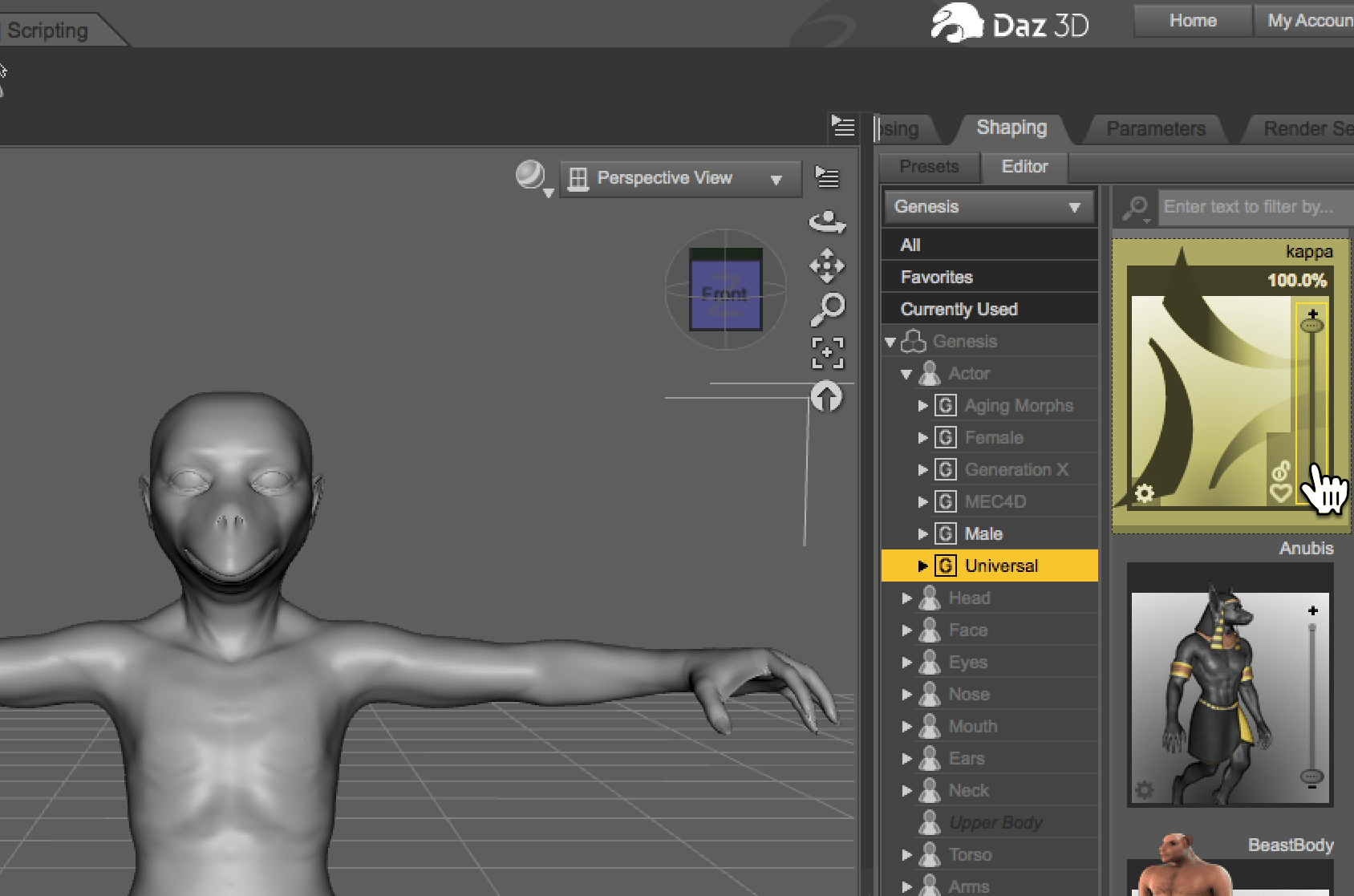Open kappa morph settings gear icon

1145,493
